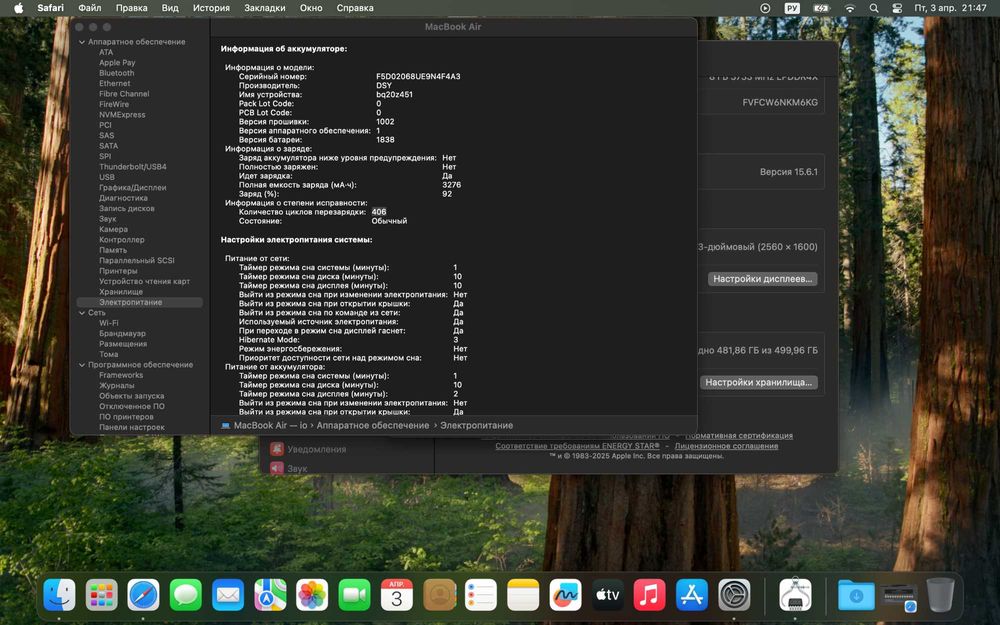Open the Нормативная сертификация link
1000x625 pixels.
point(739,436)
